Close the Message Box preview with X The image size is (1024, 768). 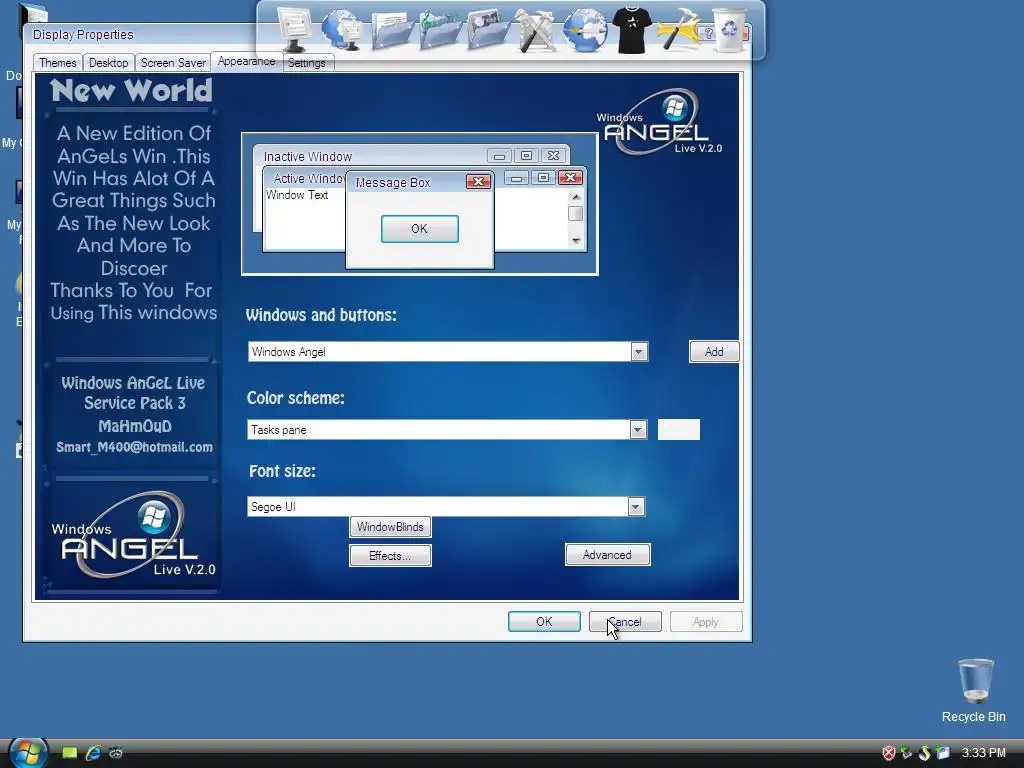tap(478, 182)
